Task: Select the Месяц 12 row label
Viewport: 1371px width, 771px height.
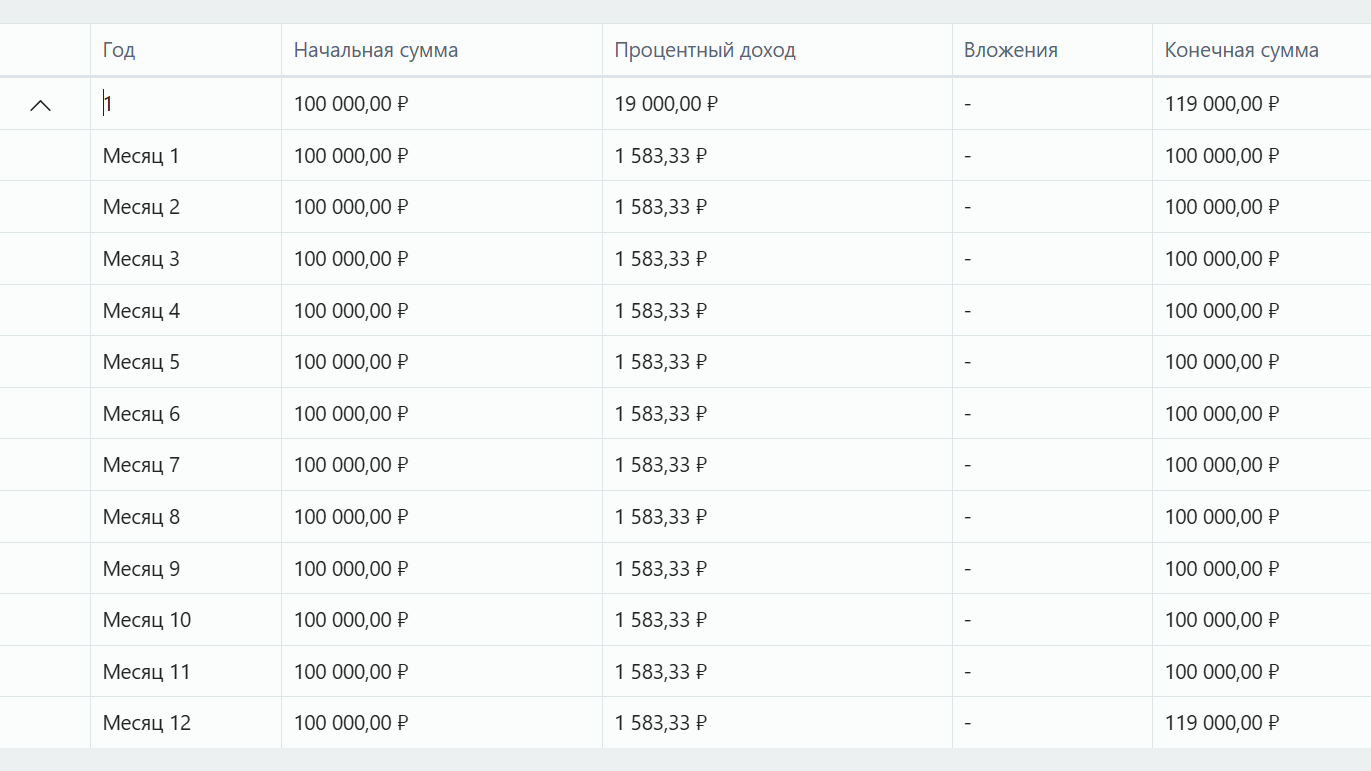Action: 147,723
